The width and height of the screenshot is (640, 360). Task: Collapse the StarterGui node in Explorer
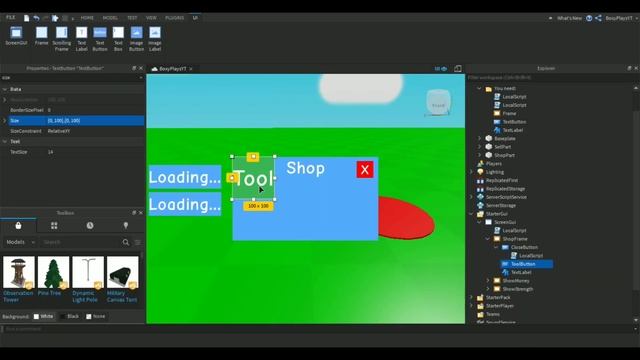[471, 214]
